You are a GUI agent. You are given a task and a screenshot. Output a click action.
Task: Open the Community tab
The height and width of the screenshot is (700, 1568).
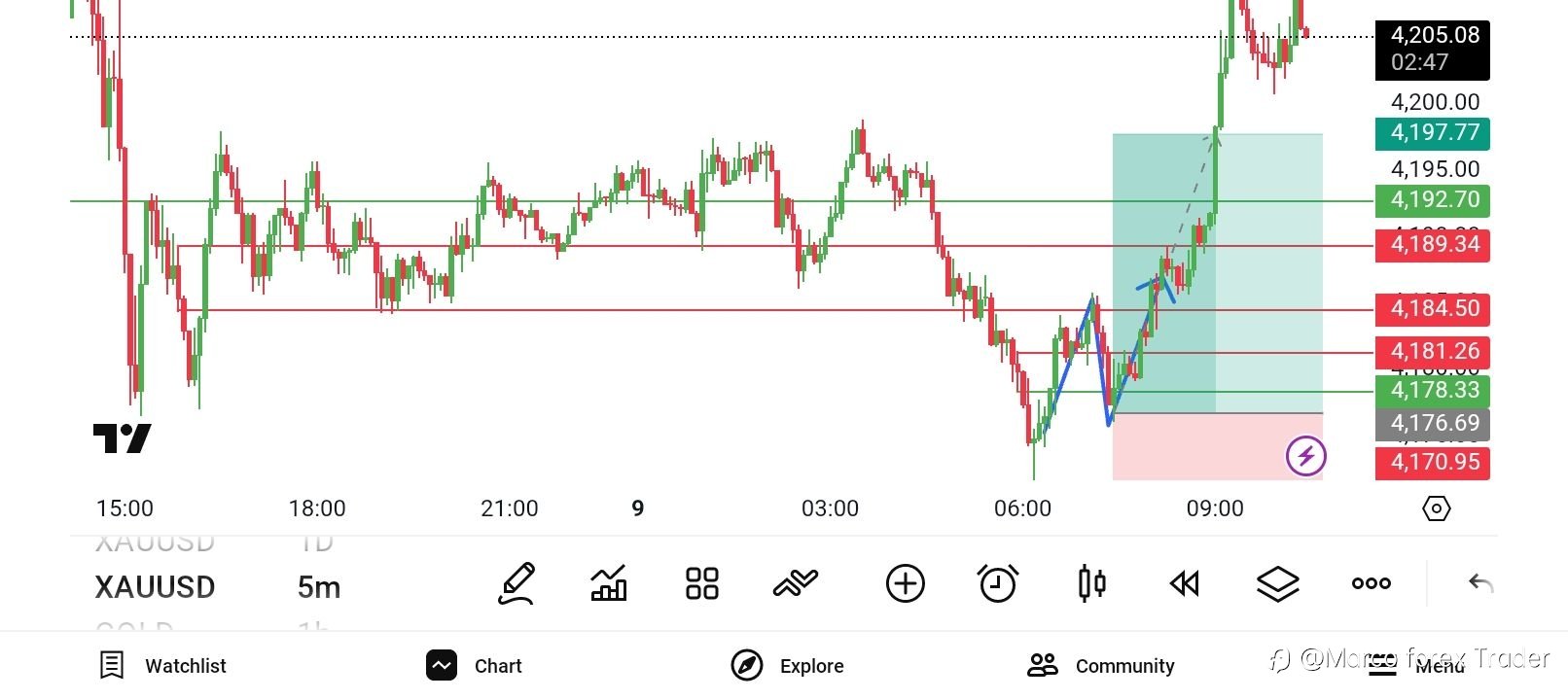point(1101,666)
